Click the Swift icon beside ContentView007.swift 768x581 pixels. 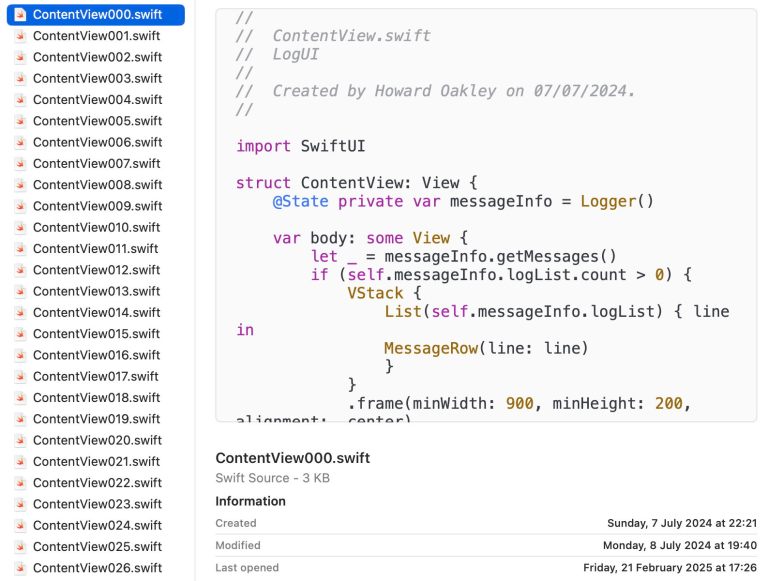20,164
